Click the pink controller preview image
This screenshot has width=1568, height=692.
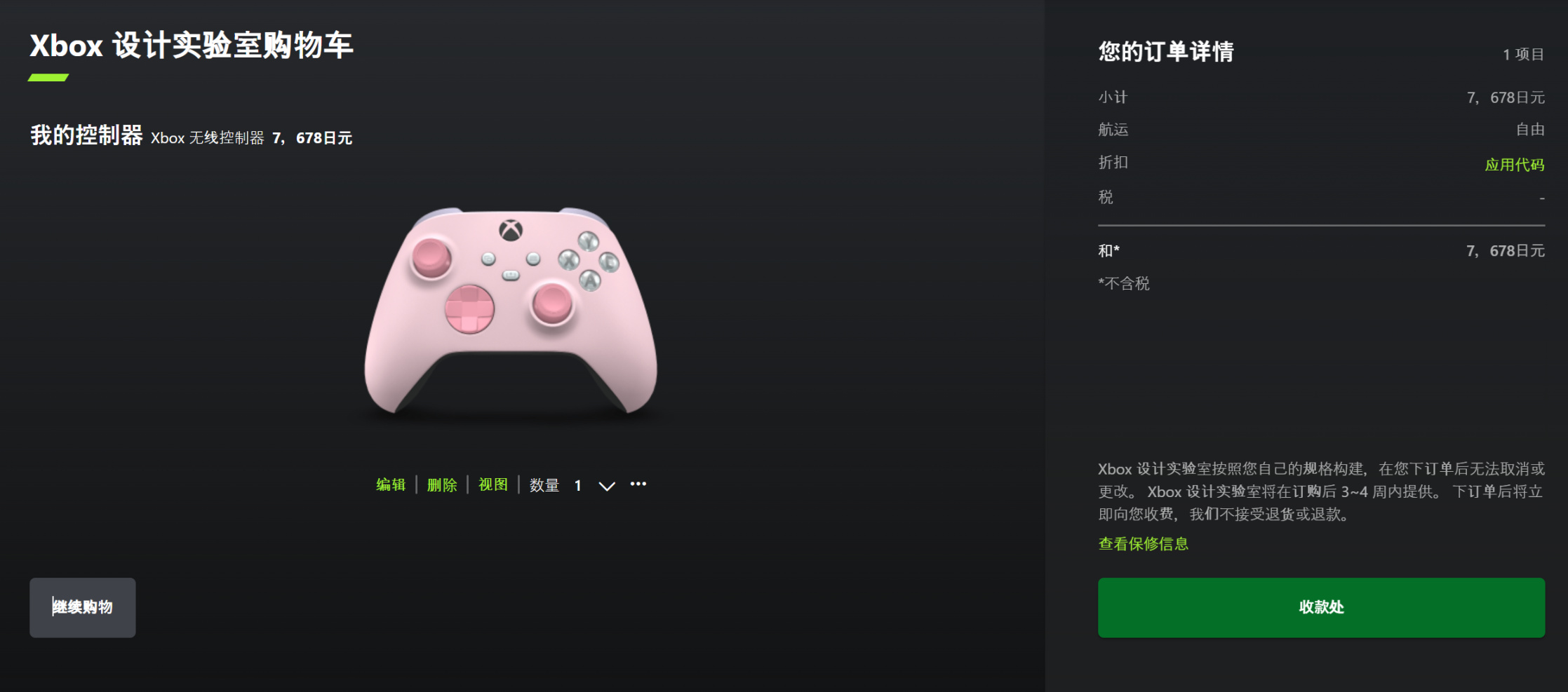(x=511, y=312)
